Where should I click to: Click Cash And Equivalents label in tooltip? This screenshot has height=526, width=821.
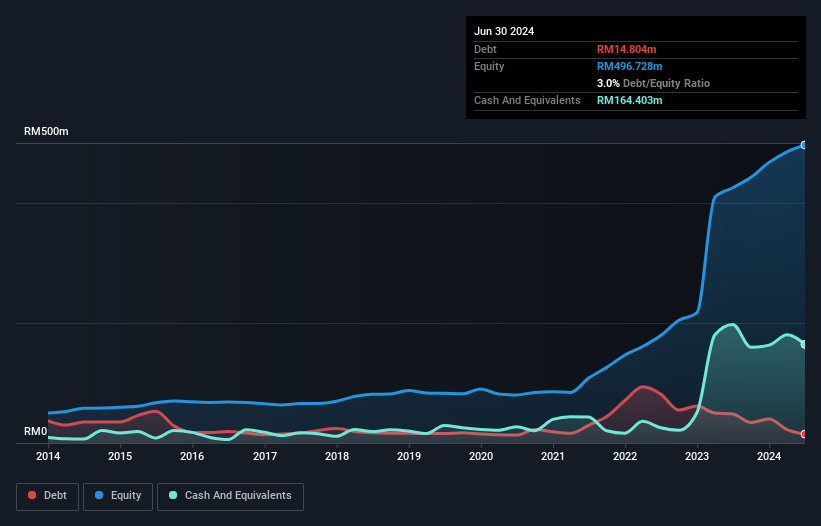pyautogui.click(x=527, y=100)
